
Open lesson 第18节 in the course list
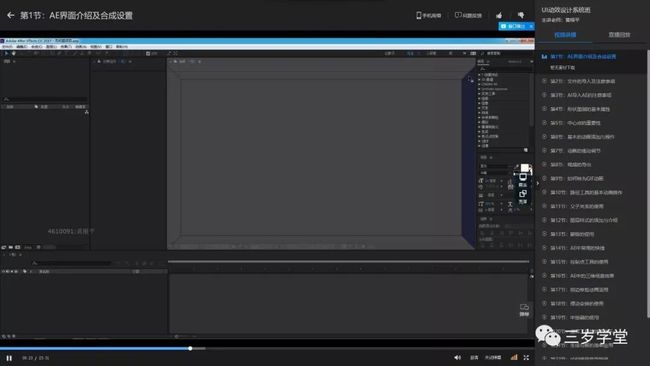coord(577,303)
